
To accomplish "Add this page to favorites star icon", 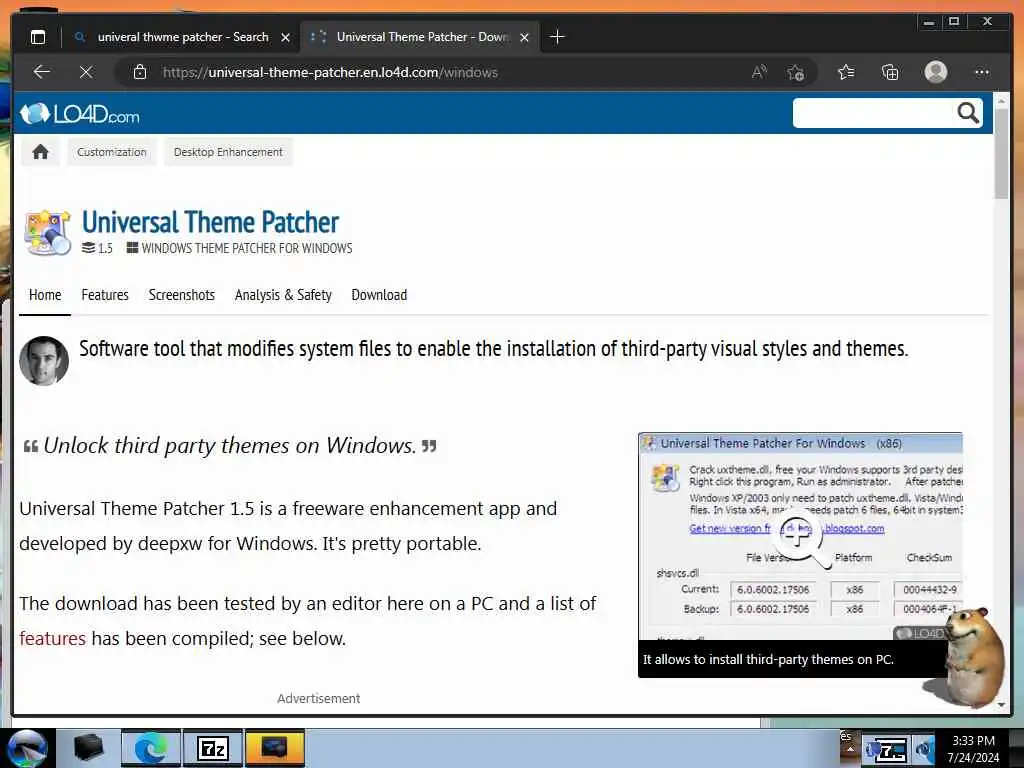I will click(x=795, y=72).
